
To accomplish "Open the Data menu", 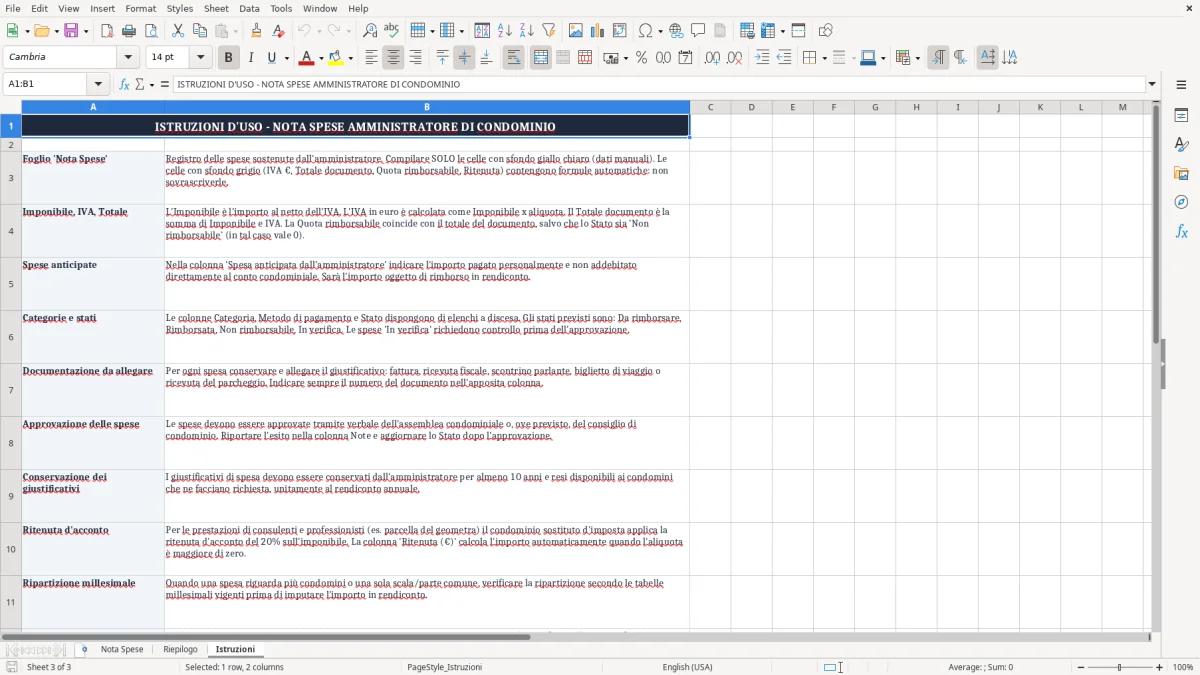I will tap(250, 8).
